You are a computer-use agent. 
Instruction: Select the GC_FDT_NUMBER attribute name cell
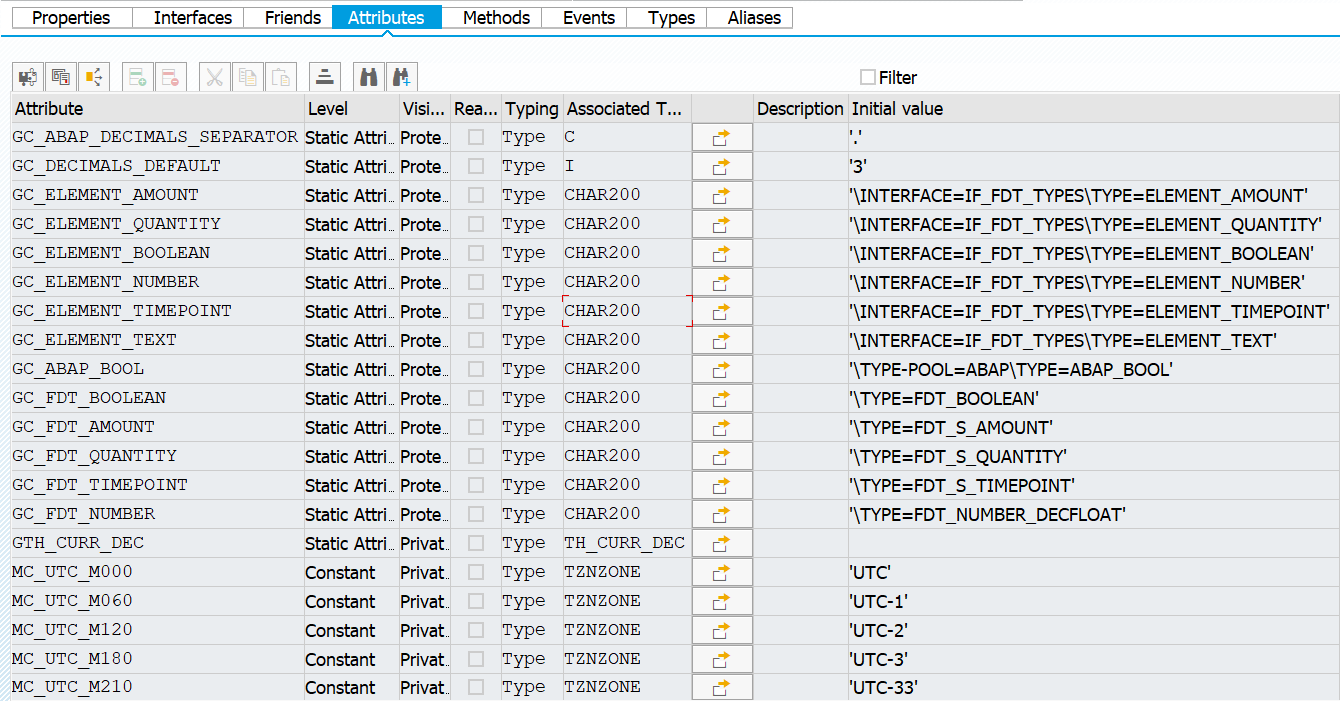157,514
